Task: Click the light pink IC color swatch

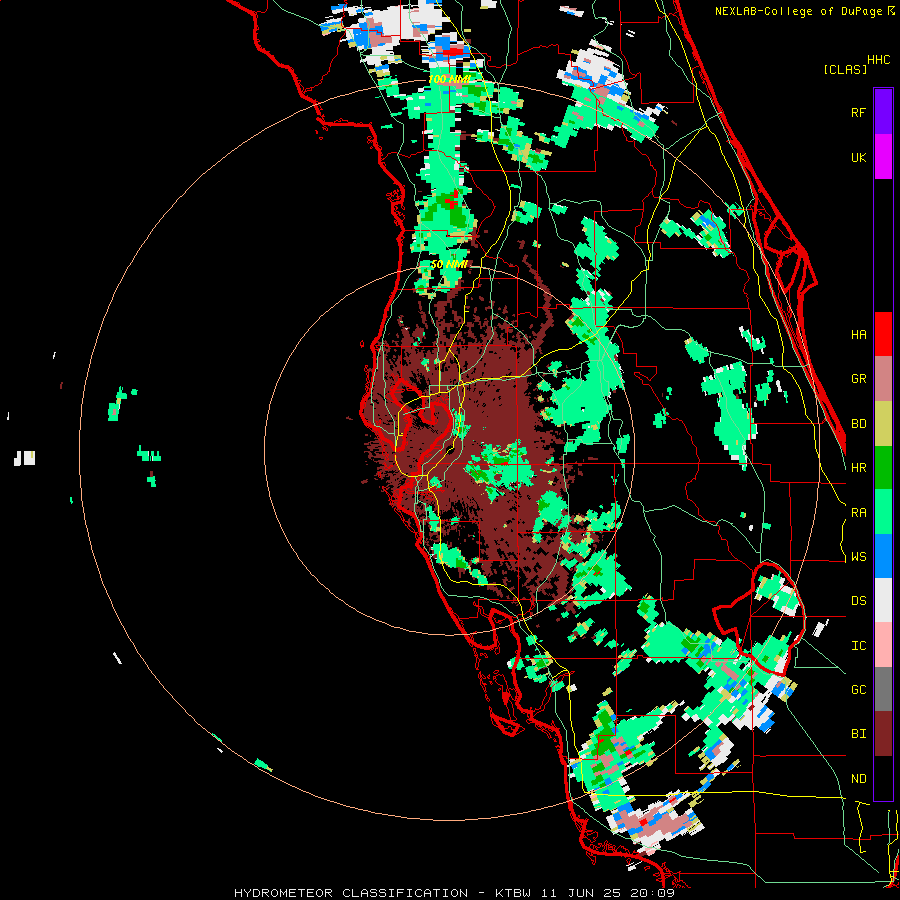Action: click(883, 645)
